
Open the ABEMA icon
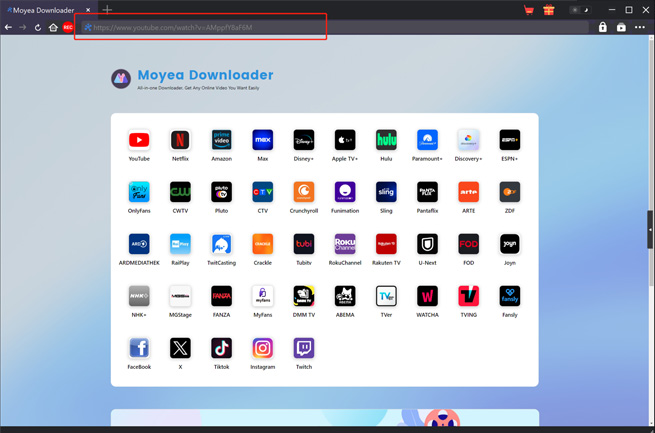(x=345, y=296)
